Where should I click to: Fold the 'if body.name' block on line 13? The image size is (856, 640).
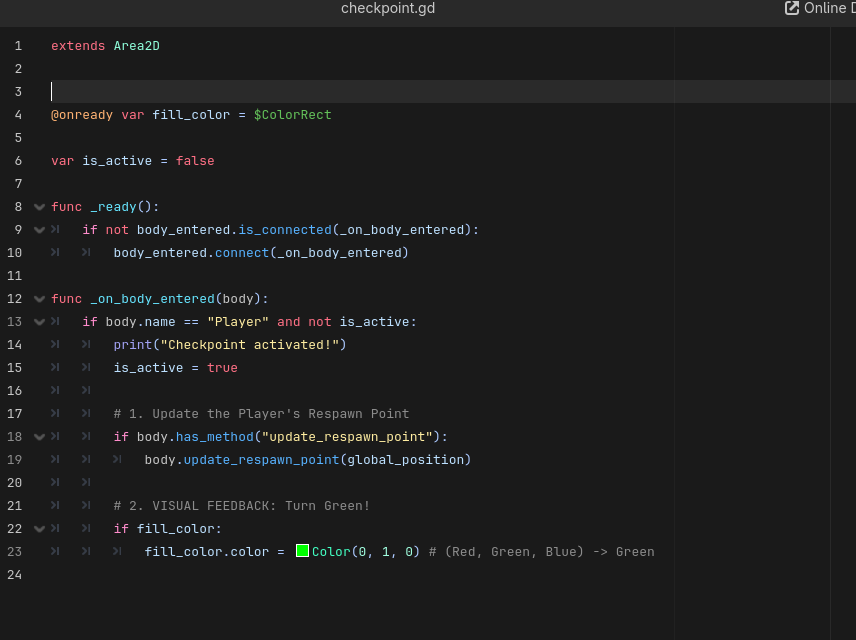(x=40, y=322)
